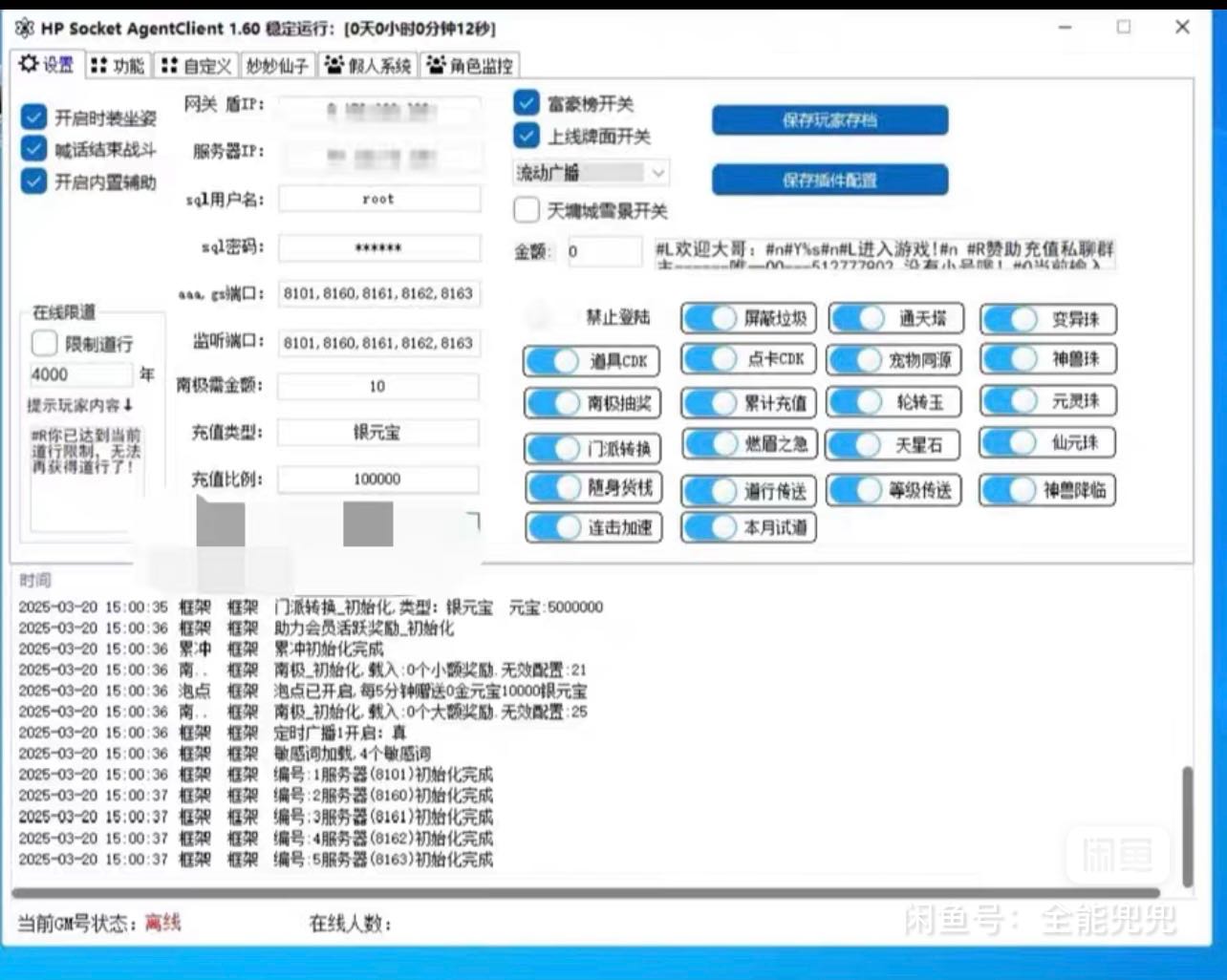Check the 限制道行 checkbox
Viewport: 1227px width, 980px height.
click(x=45, y=343)
